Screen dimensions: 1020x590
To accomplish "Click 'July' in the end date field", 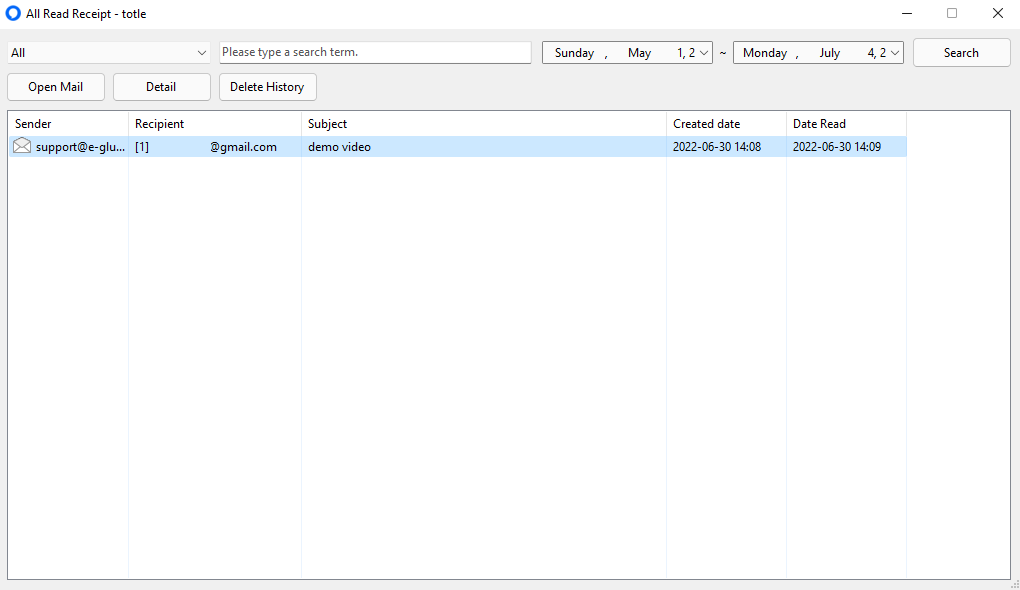I will click(829, 53).
